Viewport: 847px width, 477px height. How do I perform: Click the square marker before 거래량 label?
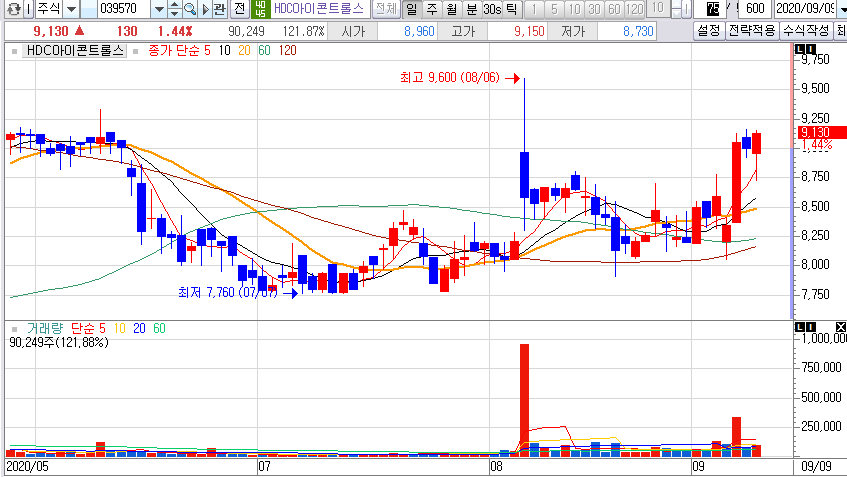pyautogui.click(x=14, y=329)
